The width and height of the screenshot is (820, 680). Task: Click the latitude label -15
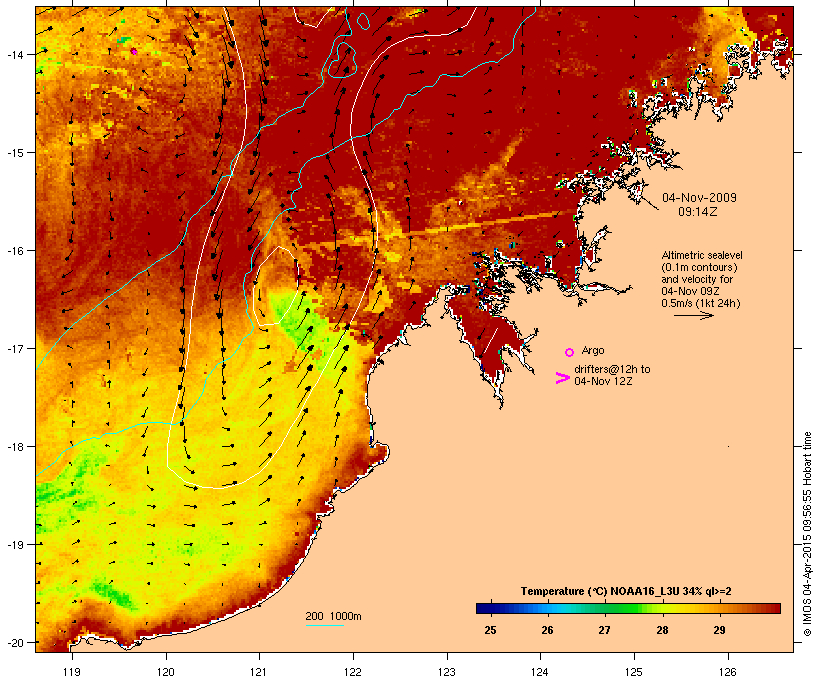[14, 153]
